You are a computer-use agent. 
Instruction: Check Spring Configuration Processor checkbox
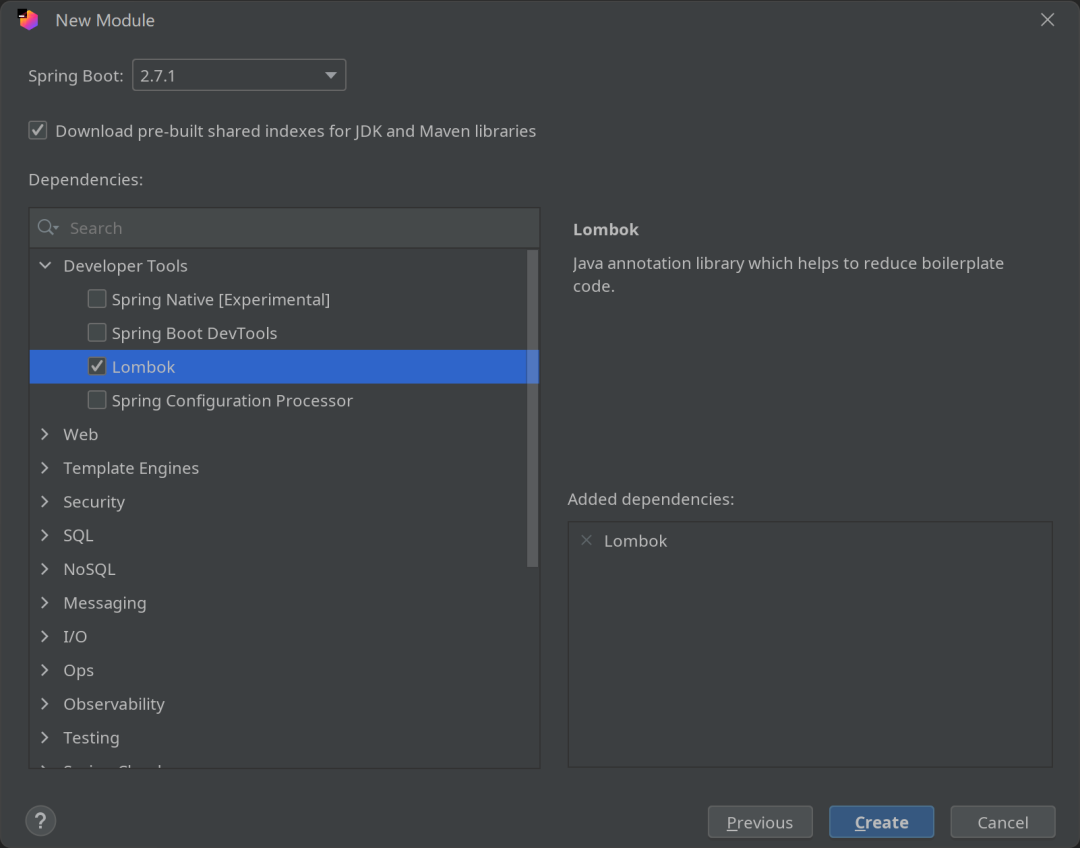(x=96, y=400)
